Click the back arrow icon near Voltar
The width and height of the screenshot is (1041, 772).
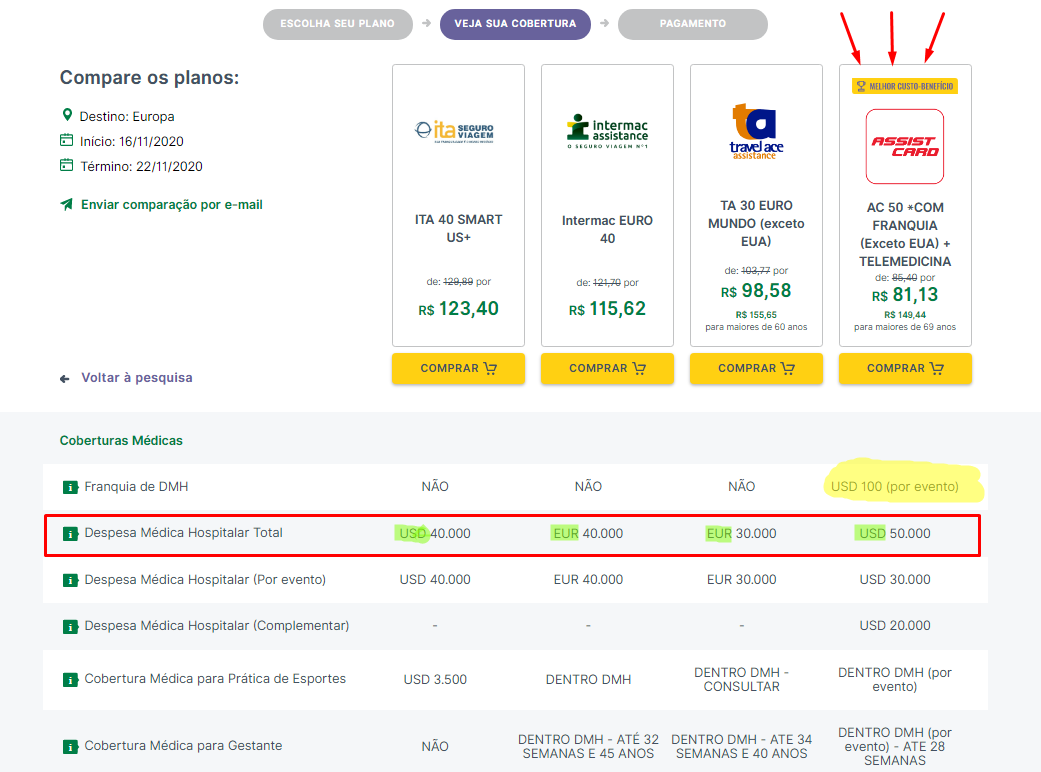pyautogui.click(x=64, y=378)
